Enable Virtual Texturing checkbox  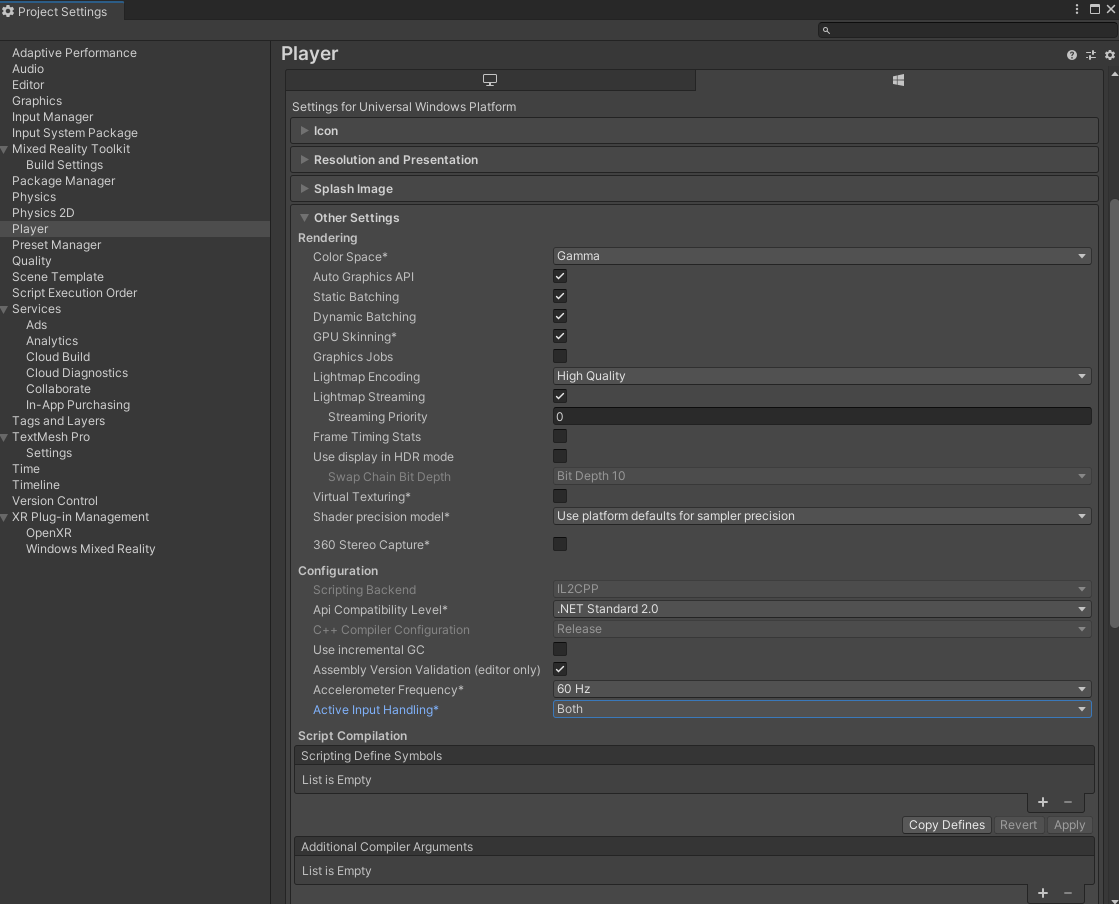coord(560,496)
